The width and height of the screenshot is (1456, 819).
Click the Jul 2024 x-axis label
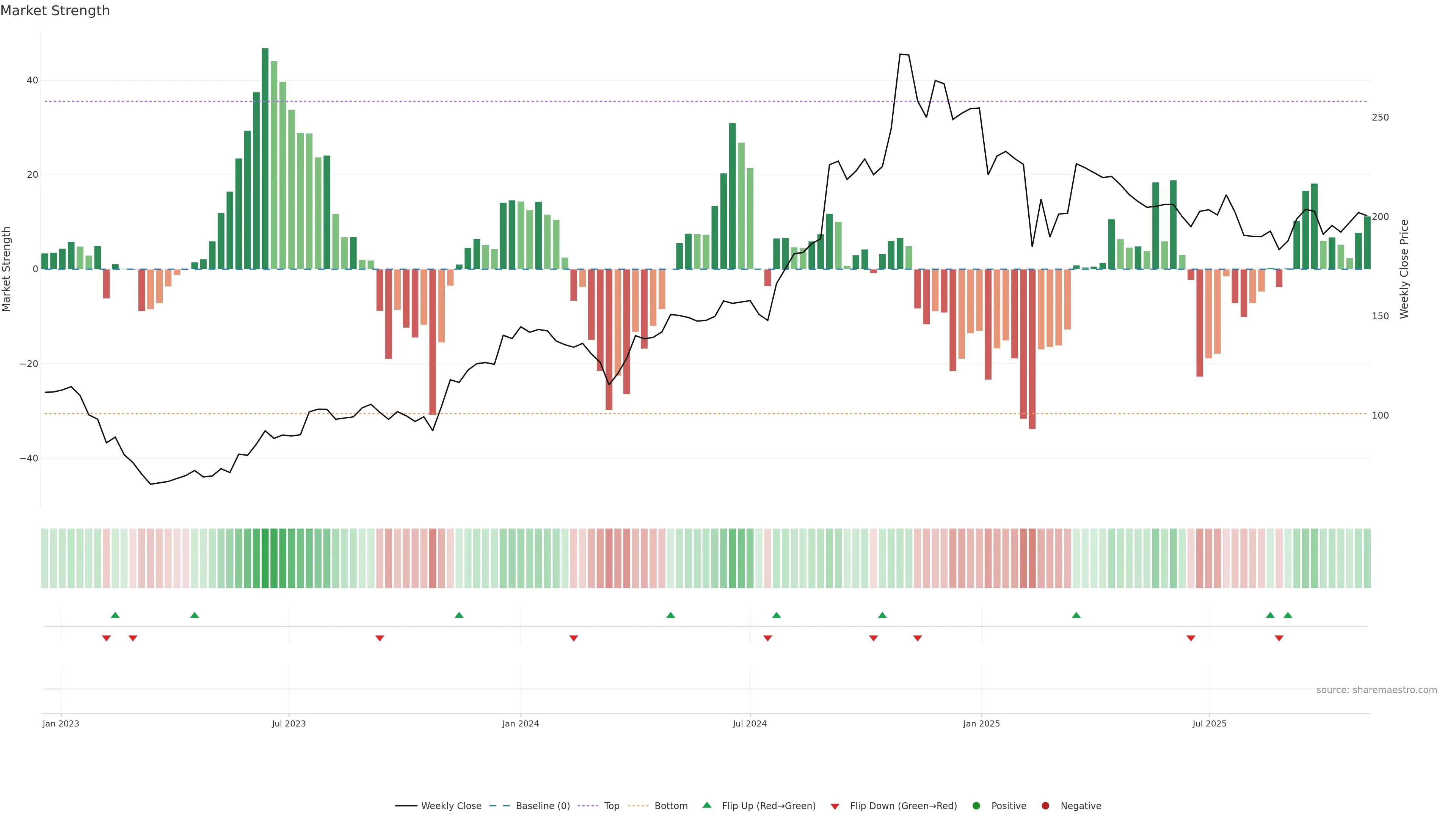(x=750, y=723)
